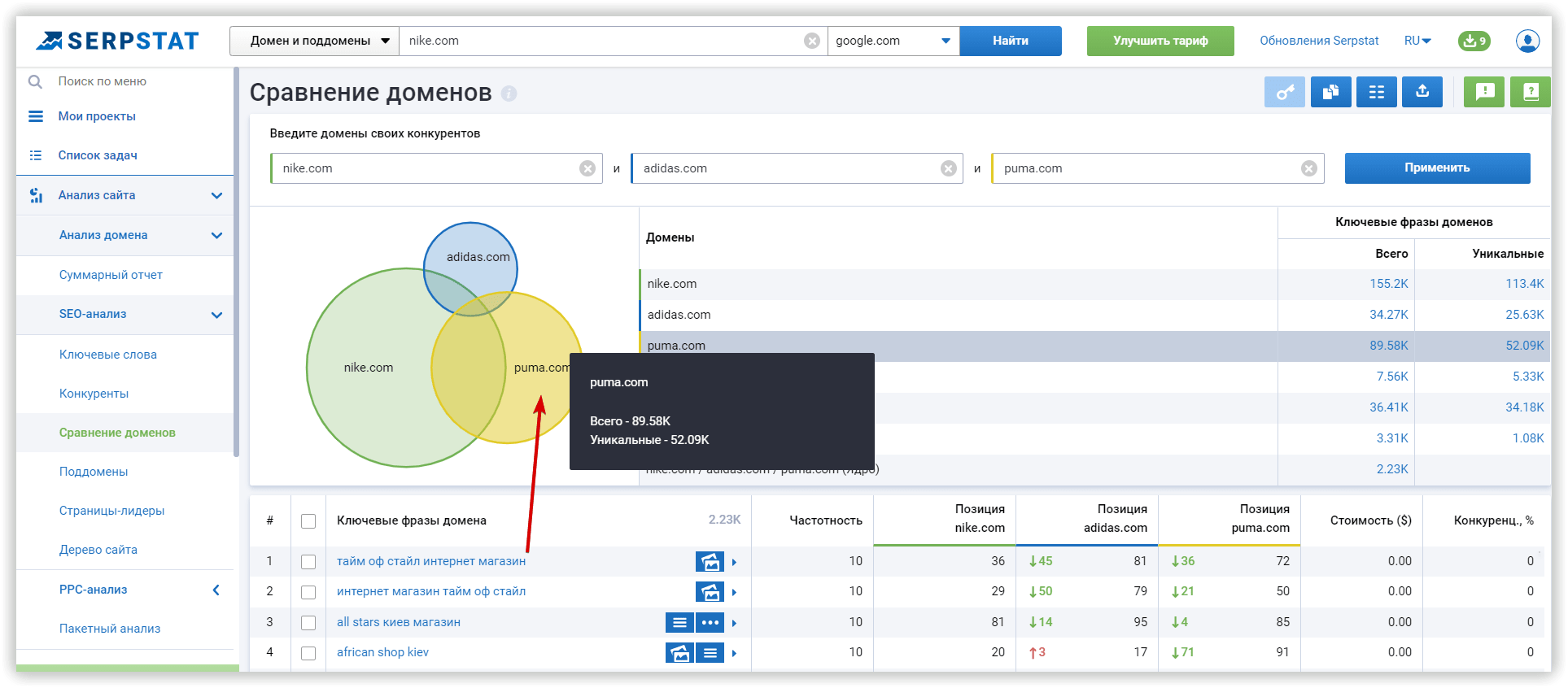Click the Мои проекты hamburger icon
Image resolution: width=1568 pixels, height=688 pixels.
click(36, 116)
